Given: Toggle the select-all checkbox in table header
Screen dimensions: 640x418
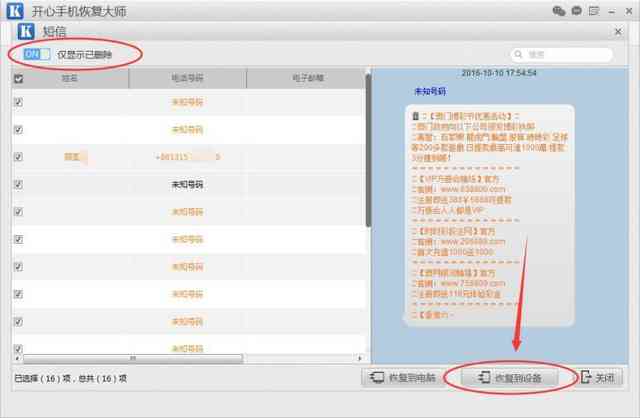Looking at the screenshot, I should coord(18,78).
